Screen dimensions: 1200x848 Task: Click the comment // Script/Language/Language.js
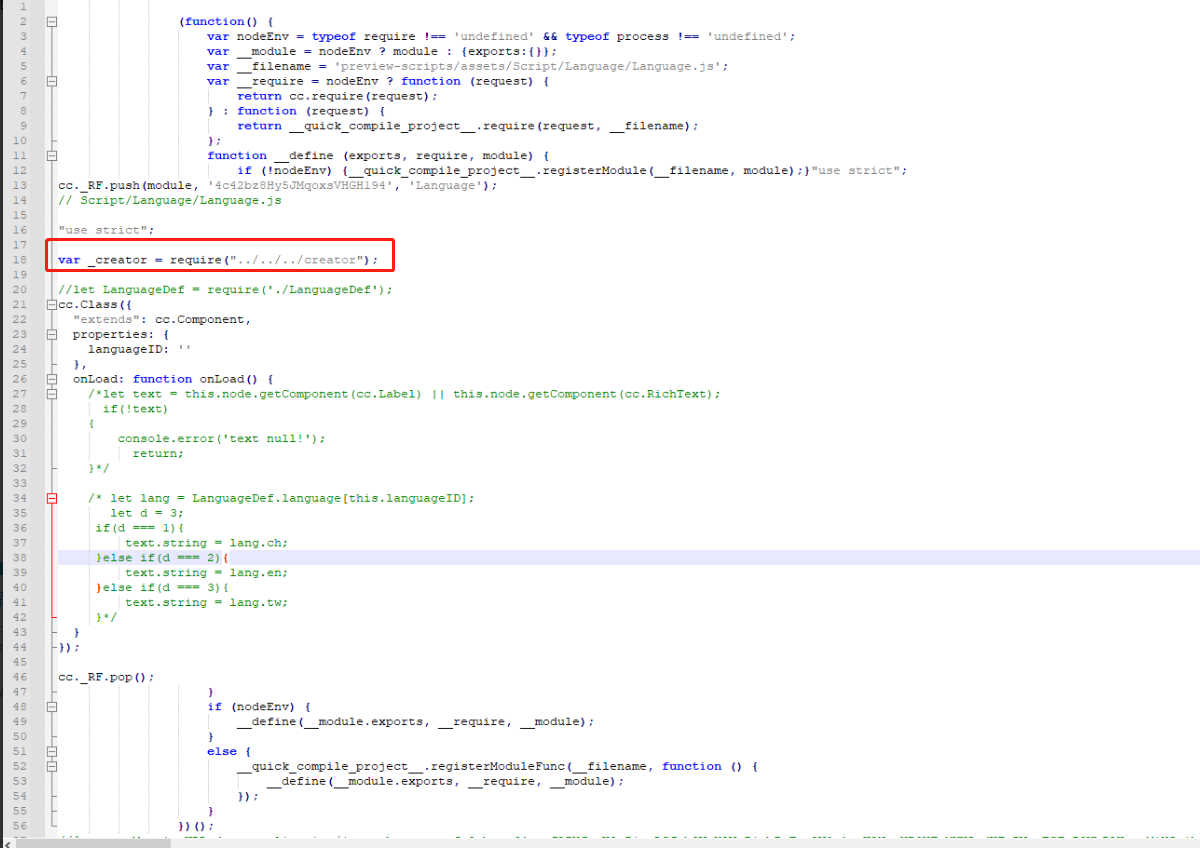pos(169,200)
